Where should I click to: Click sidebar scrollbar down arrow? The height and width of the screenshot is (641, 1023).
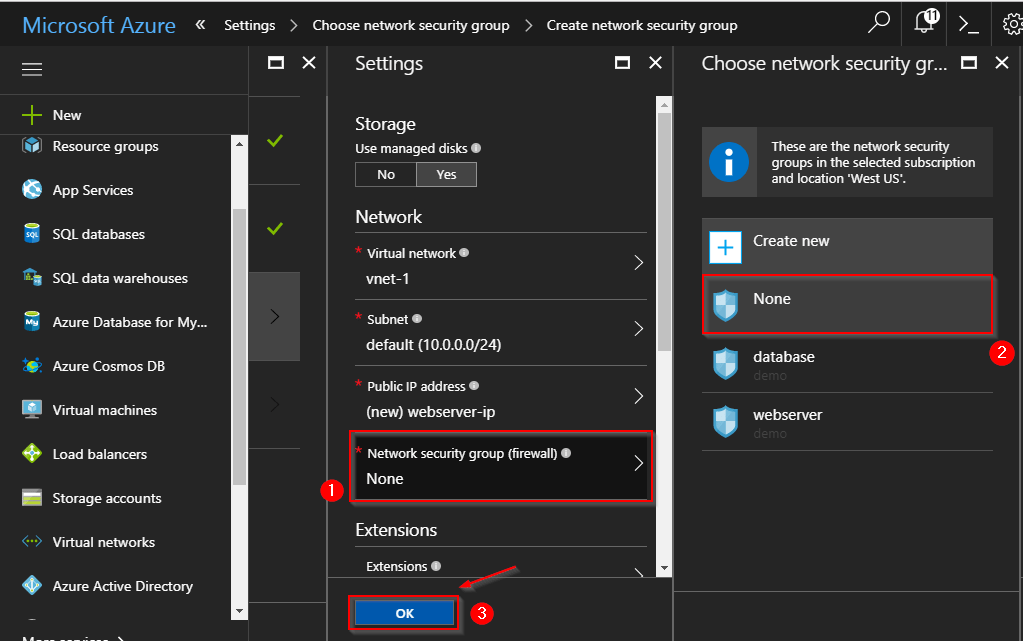pos(239,612)
